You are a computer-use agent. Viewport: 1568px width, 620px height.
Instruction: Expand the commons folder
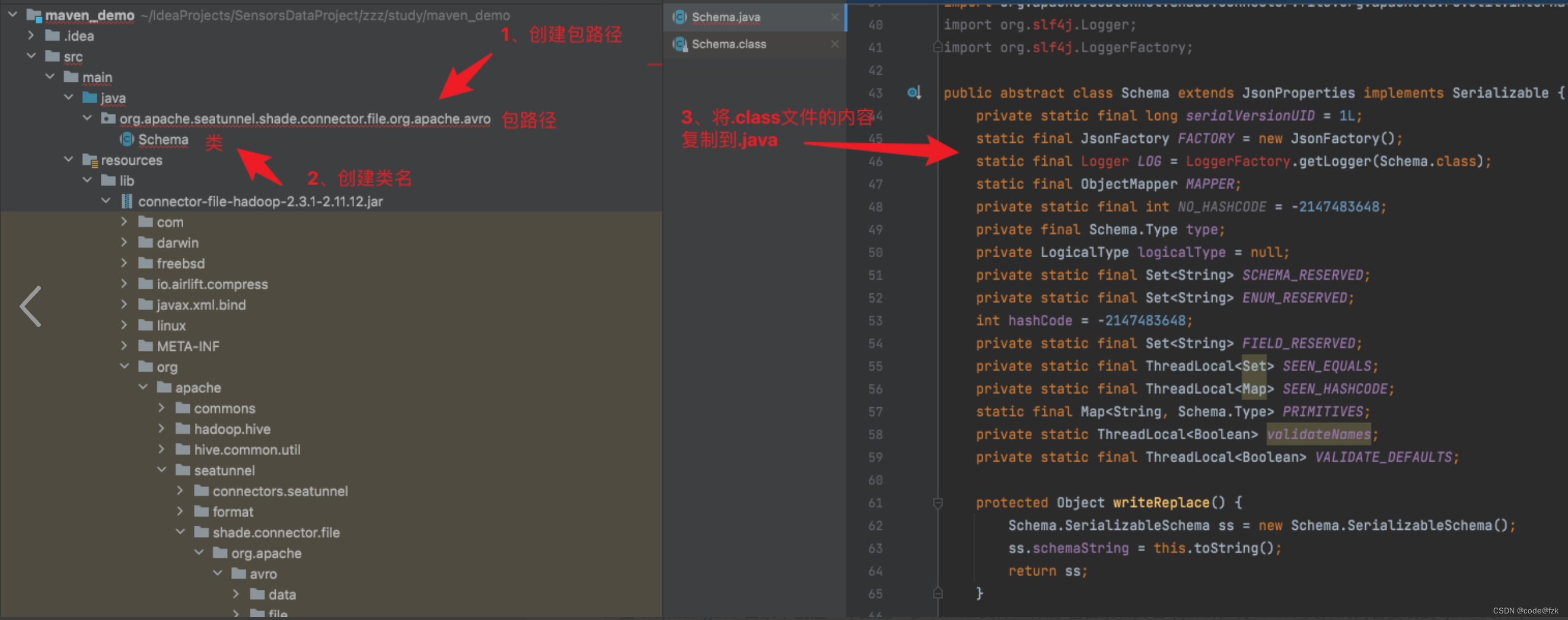tap(162, 408)
